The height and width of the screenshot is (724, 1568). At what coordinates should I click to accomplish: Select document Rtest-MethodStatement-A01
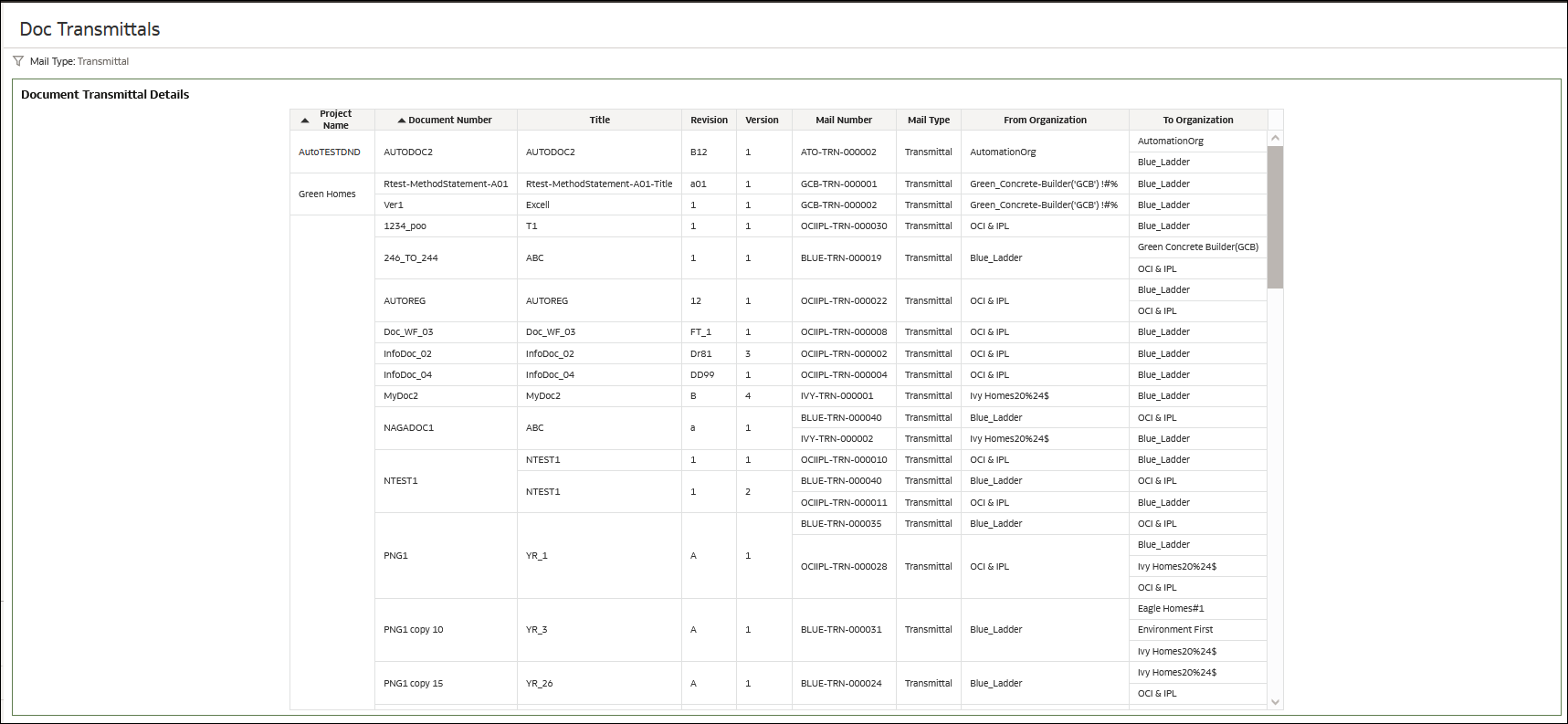coord(446,184)
